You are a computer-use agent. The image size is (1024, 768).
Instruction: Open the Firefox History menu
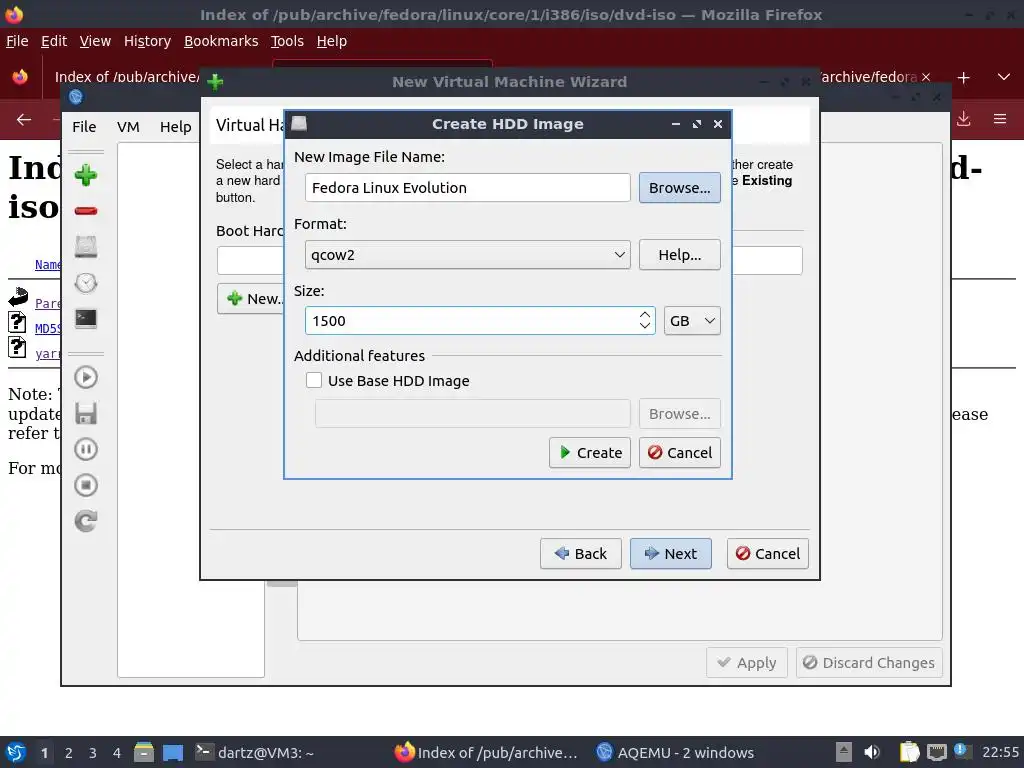coord(147,41)
